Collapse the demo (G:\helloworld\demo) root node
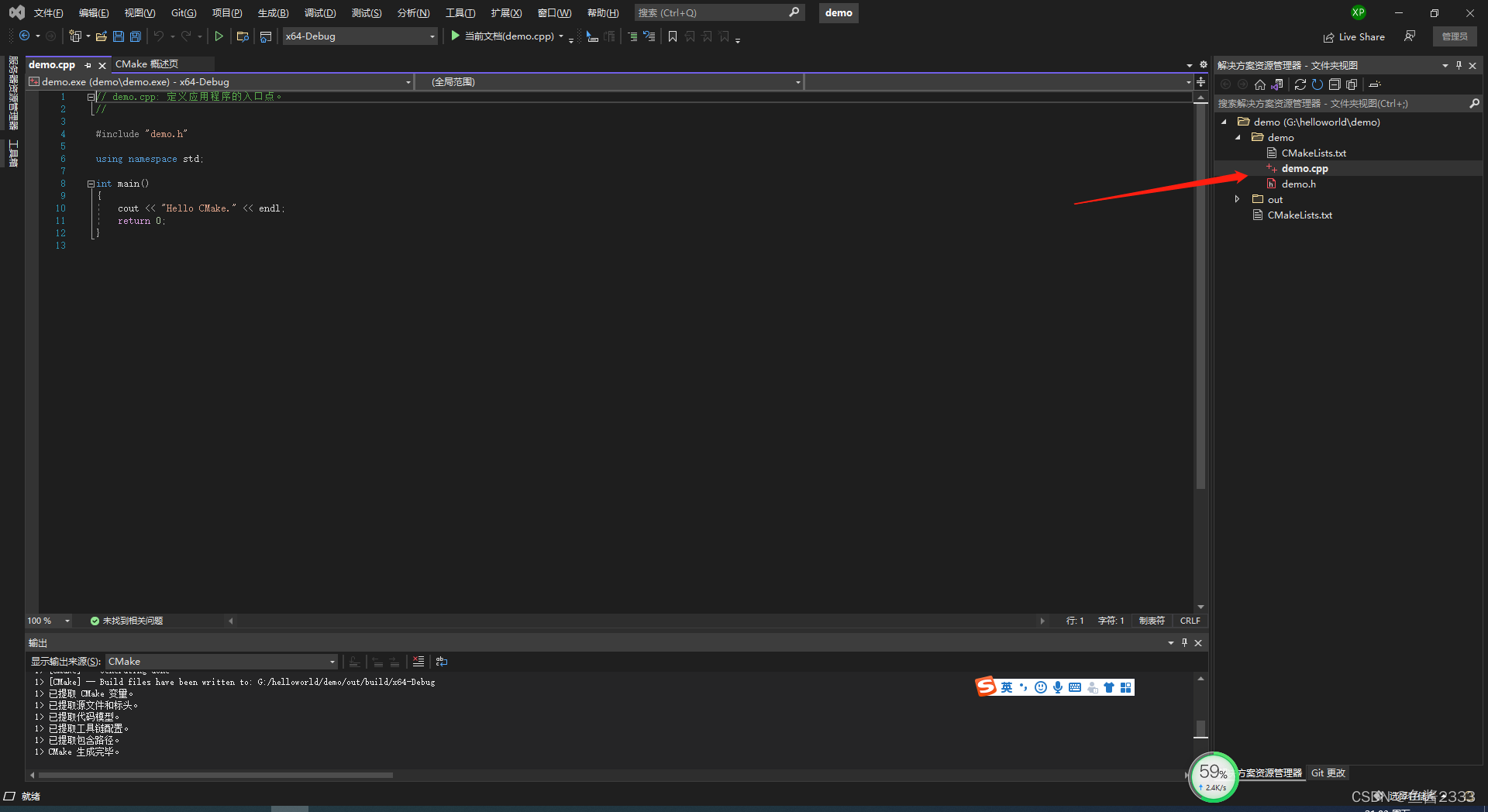The height and width of the screenshot is (812, 1488). [1224, 122]
